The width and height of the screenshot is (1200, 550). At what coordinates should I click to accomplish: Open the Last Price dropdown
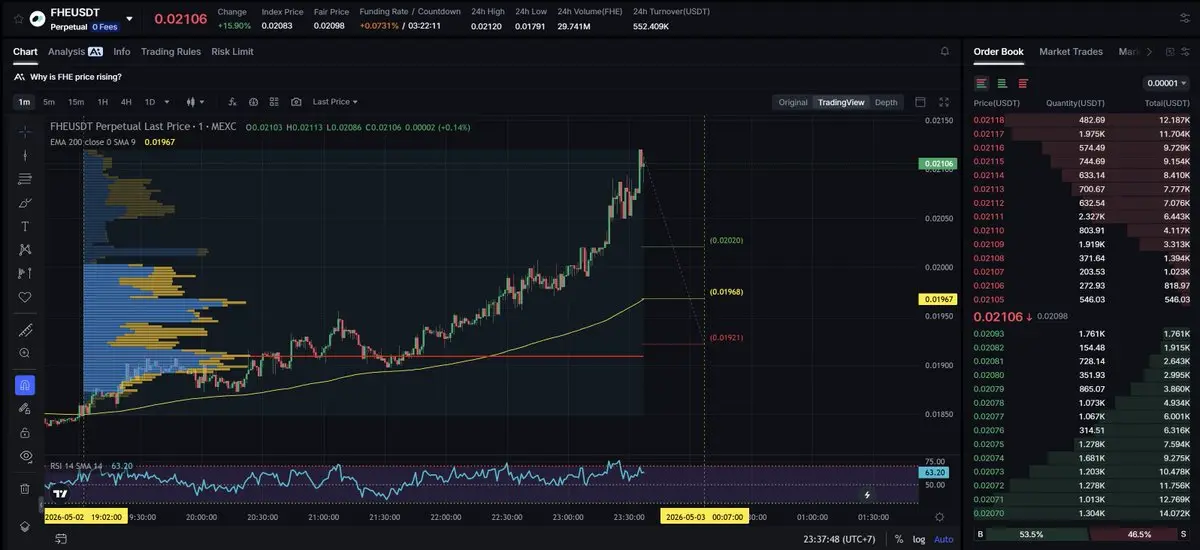[x=335, y=102]
